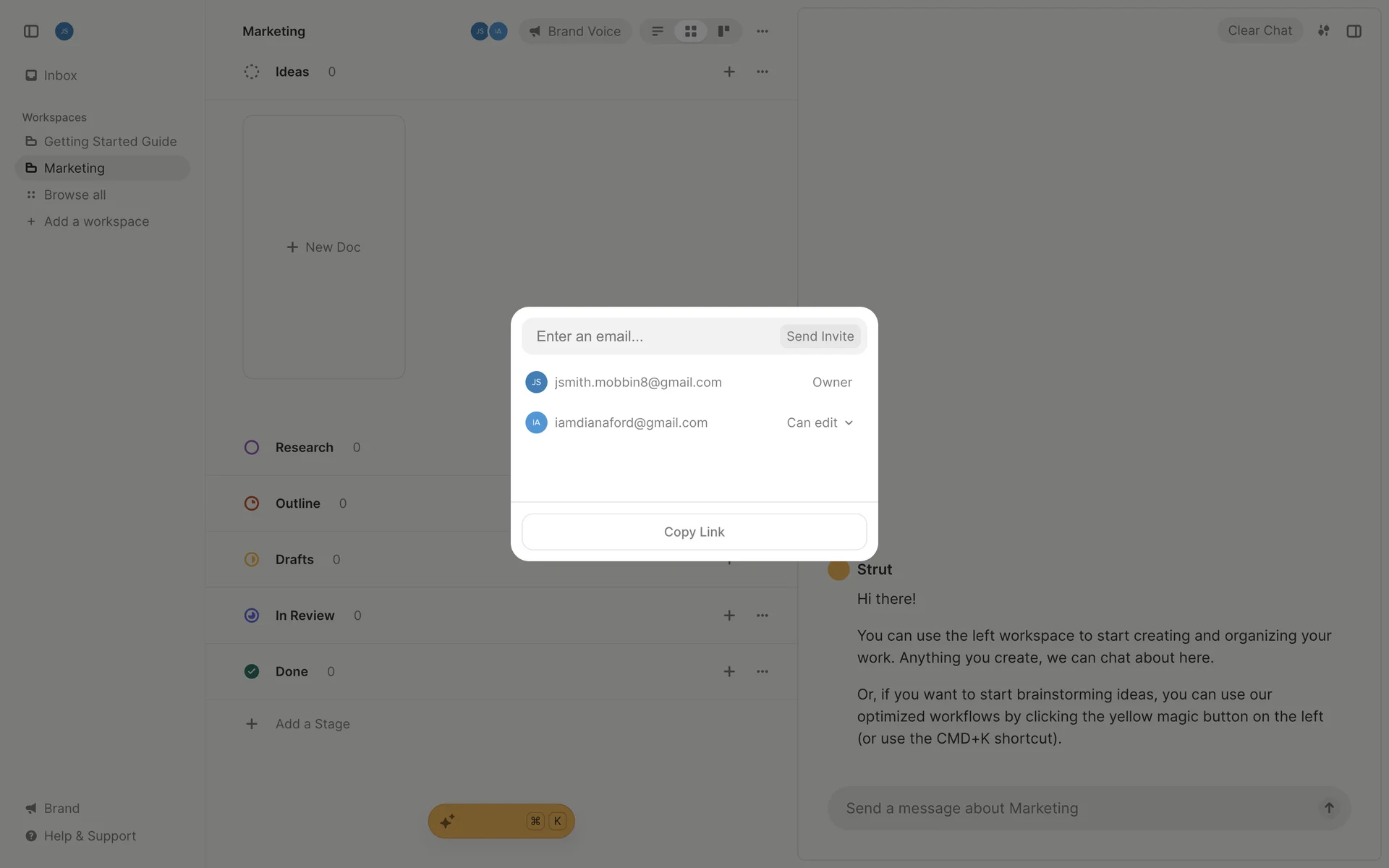Add document to Ideas stage plus icon
The width and height of the screenshot is (1389, 868).
[x=729, y=72]
